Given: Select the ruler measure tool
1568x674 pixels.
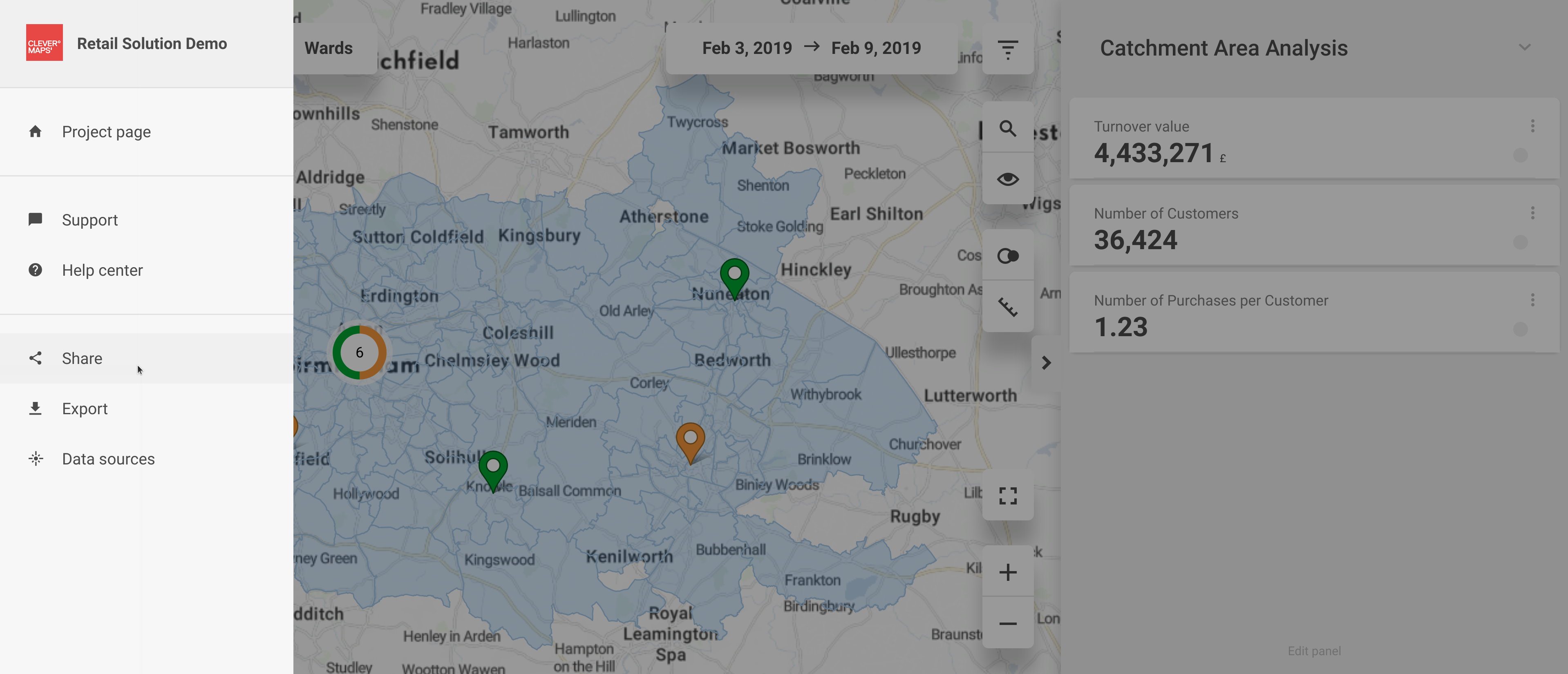Looking at the screenshot, I should pos(1007,307).
